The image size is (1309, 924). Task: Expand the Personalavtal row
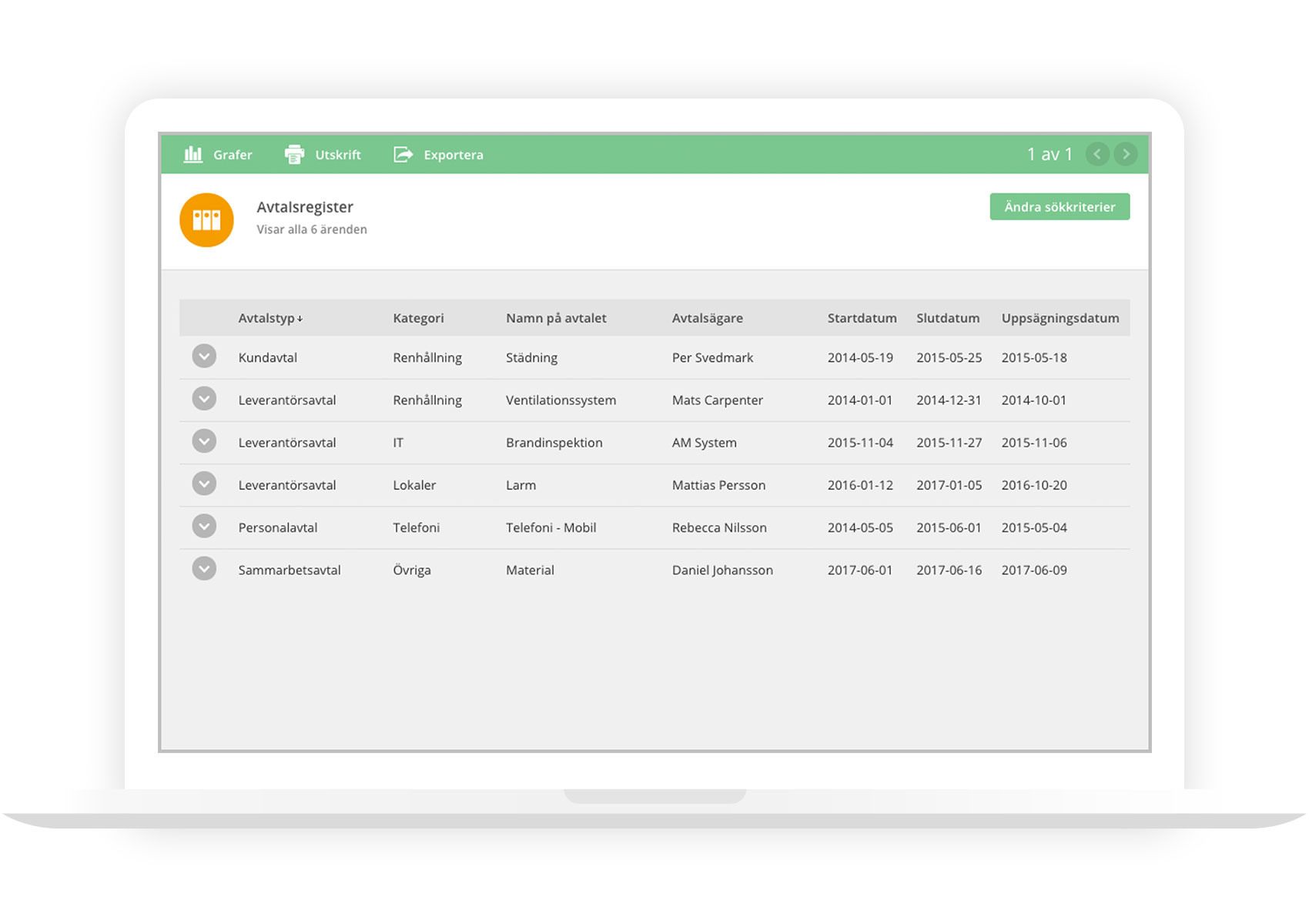(x=204, y=526)
